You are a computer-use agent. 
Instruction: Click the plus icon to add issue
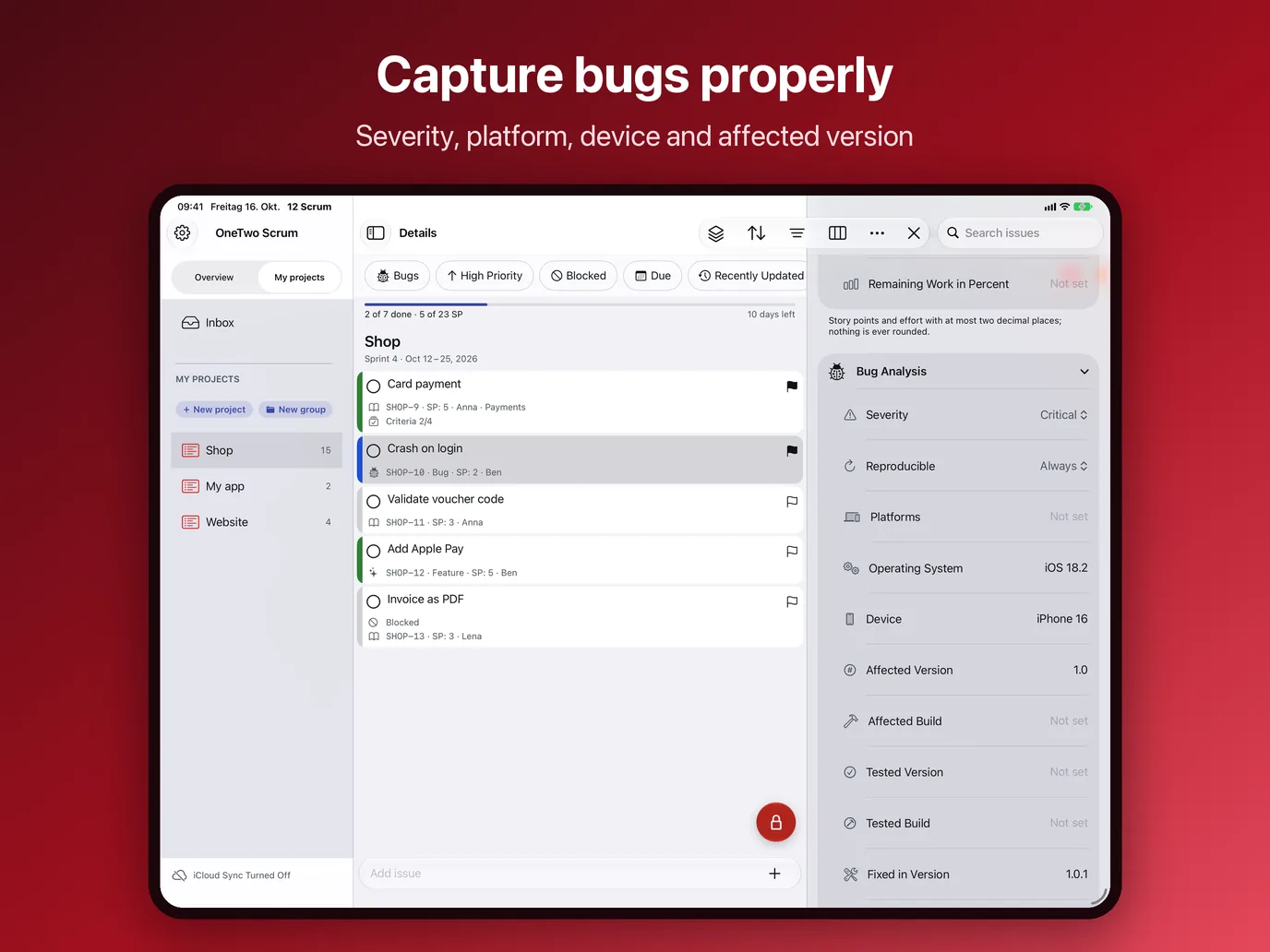tap(774, 874)
